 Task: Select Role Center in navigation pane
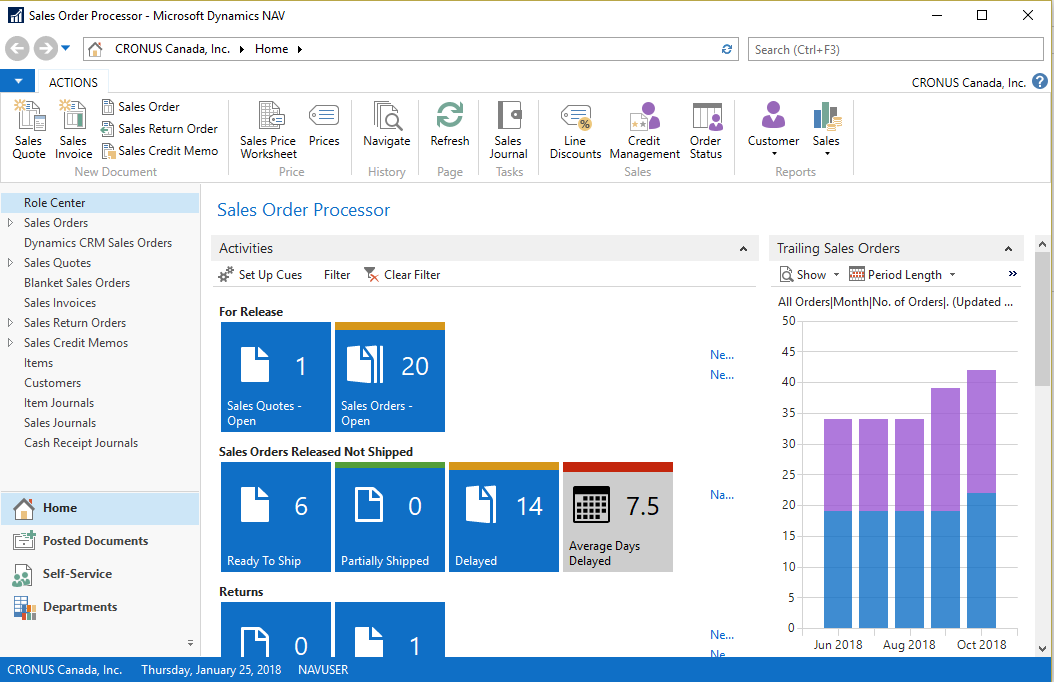click(x=100, y=203)
